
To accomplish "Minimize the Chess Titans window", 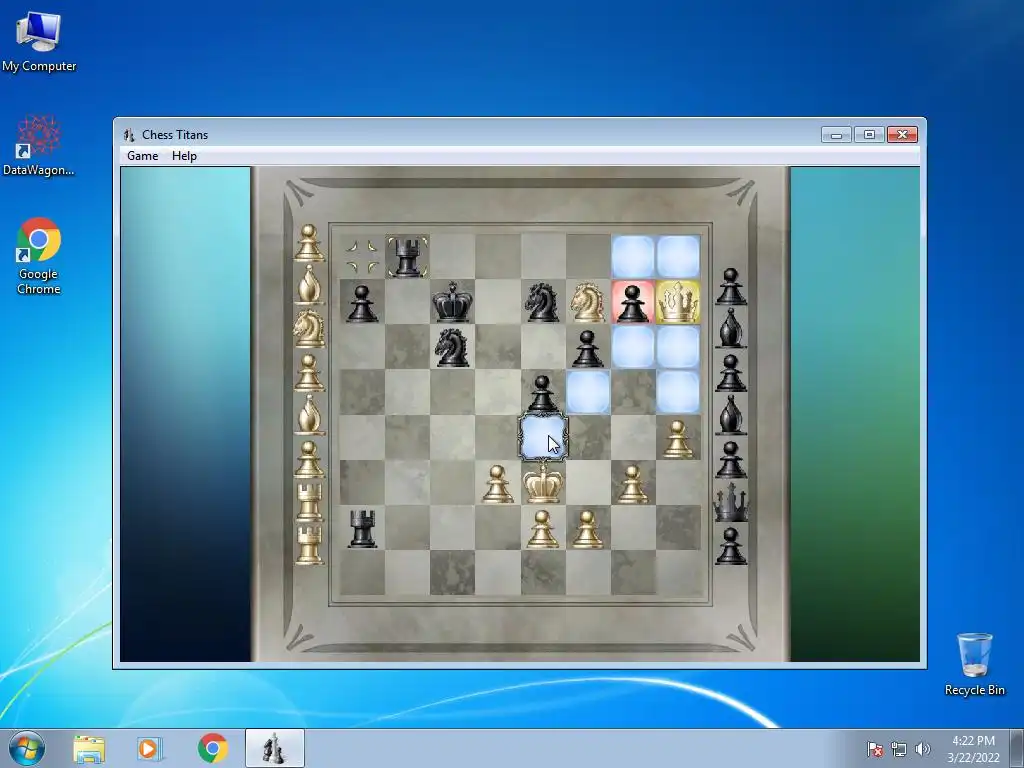I will tap(836, 135).
